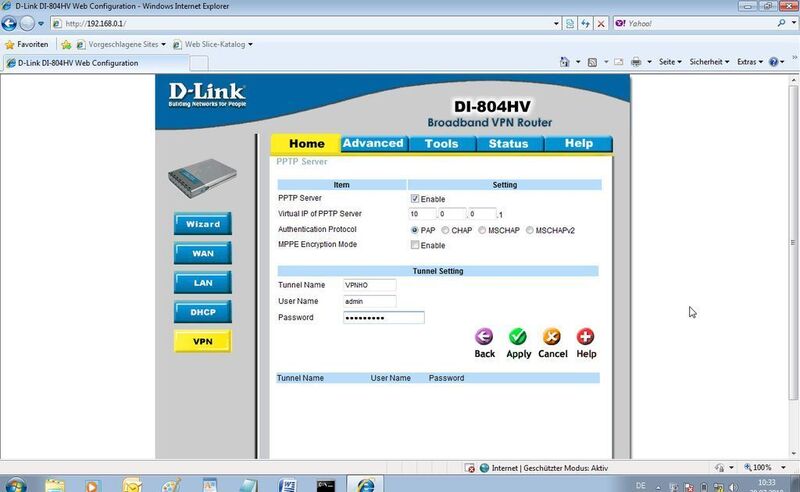The image size is (800, 492).
Task: Open page help via red plus icon
Action: tap(585, 336)
